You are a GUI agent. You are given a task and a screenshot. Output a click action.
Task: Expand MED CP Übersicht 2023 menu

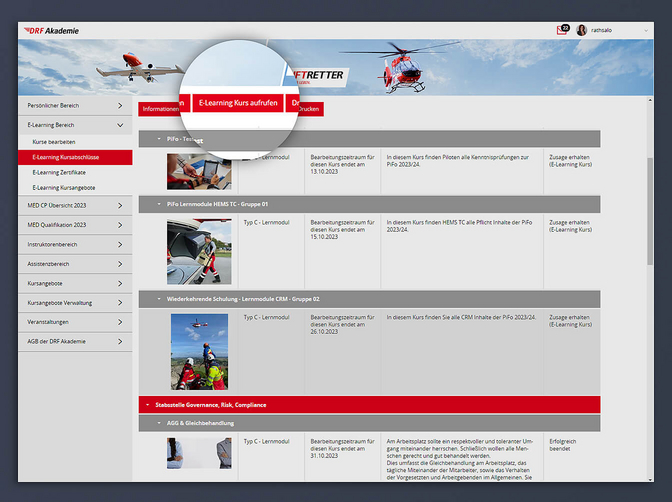click(120, 206)
